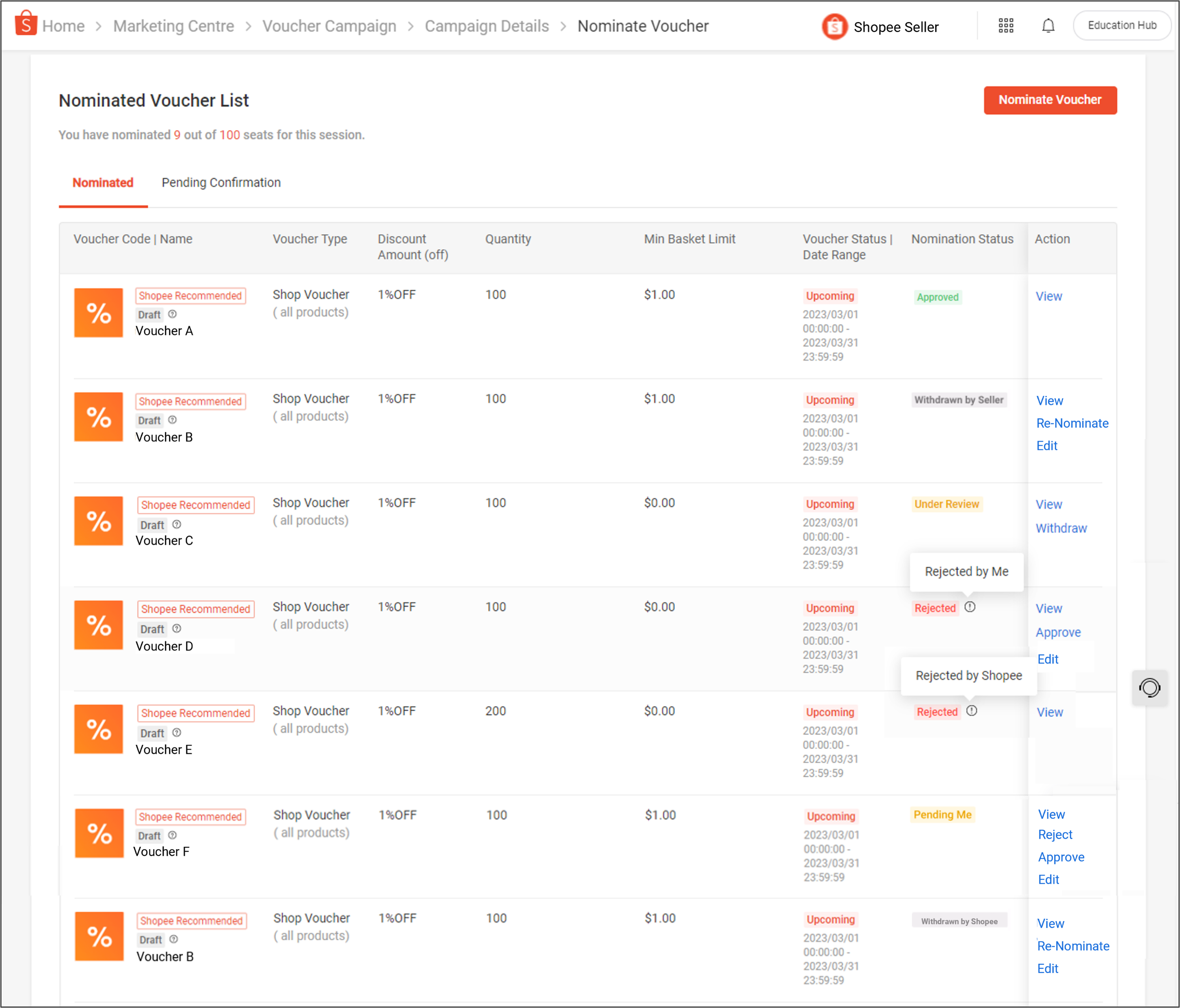This screenshot has height=1008, width=1180.
Task: Open the notification bell
Action: point(1048,25)
